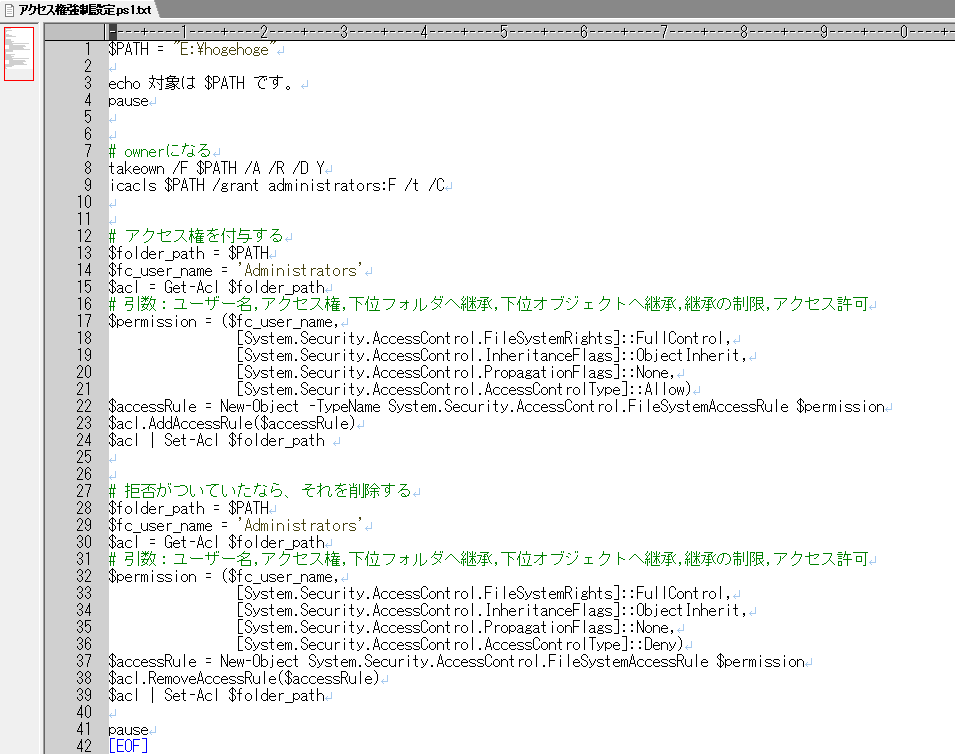The image size is (955, 754).
Task: Click the comment # 拒否がついていたなら
Action: (x=260, y=491)
